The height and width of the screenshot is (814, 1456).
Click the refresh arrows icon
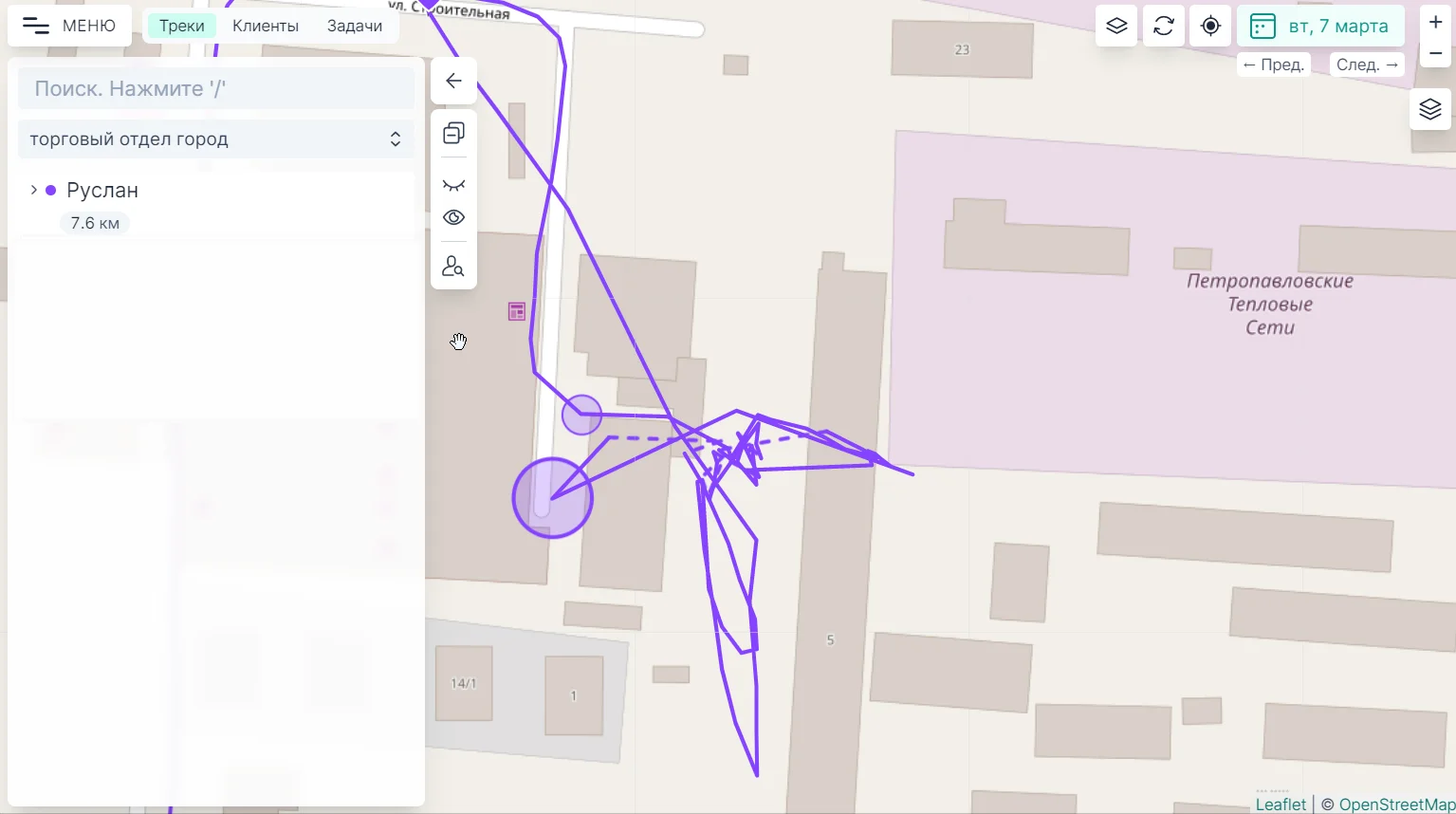tap(1164, 26)
